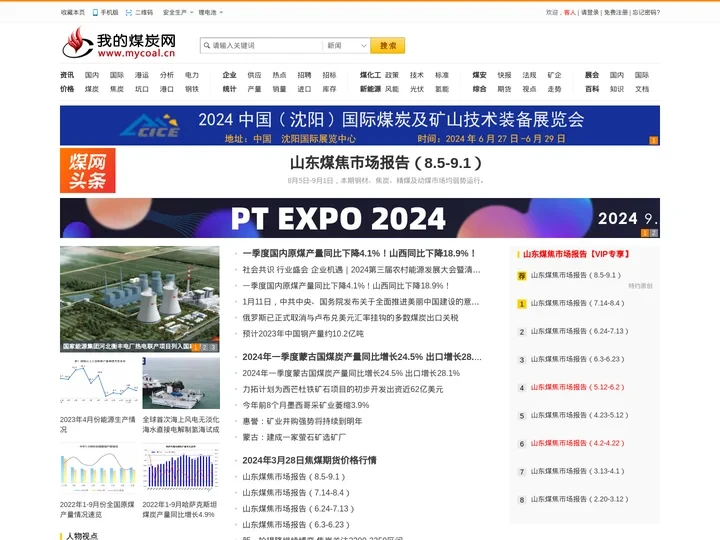The height and width of the screenshot is (540, 720).
Task: Open 力拓计划为西芒杜铁矿石项目 article
Action: (x=343, y=389)
